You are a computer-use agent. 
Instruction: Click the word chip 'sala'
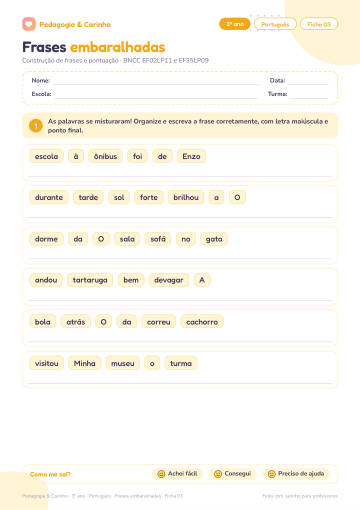127,239
